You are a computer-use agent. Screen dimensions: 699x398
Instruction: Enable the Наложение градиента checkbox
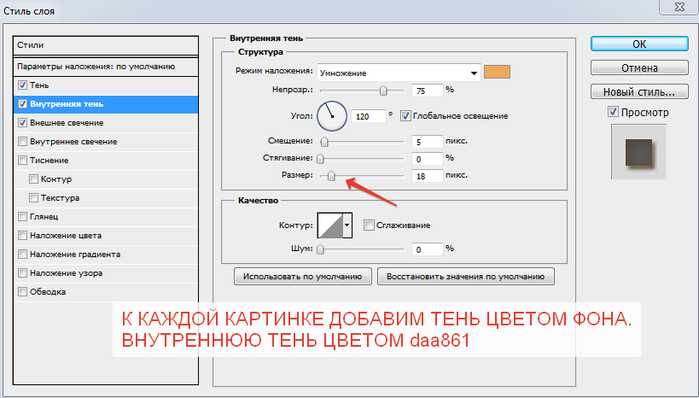point(22,254)
